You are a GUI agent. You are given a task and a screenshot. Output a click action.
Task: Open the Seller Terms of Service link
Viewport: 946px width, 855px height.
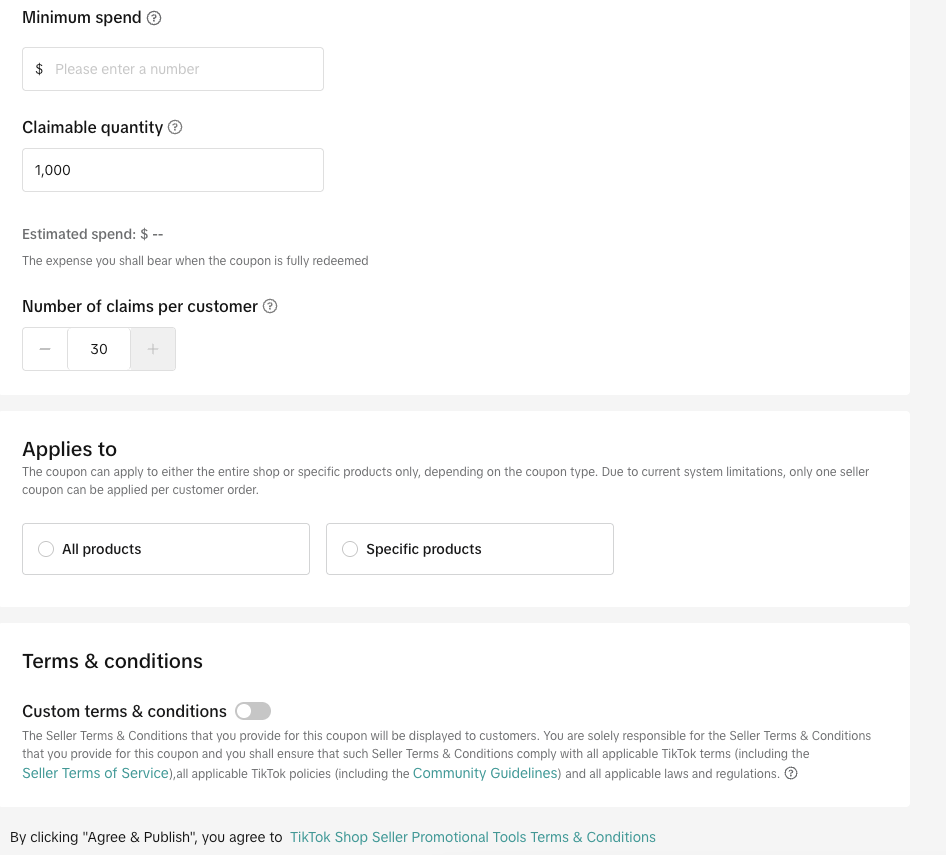coord(96,773)
